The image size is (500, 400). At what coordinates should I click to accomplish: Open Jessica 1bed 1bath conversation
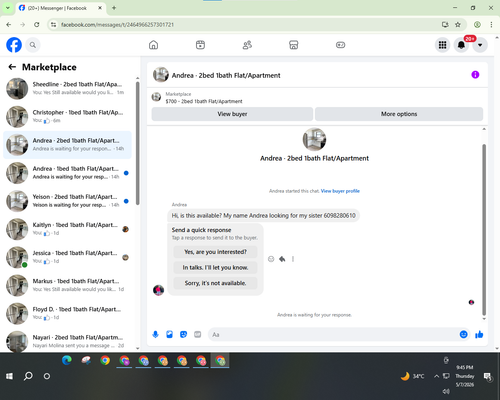(67, 257)
